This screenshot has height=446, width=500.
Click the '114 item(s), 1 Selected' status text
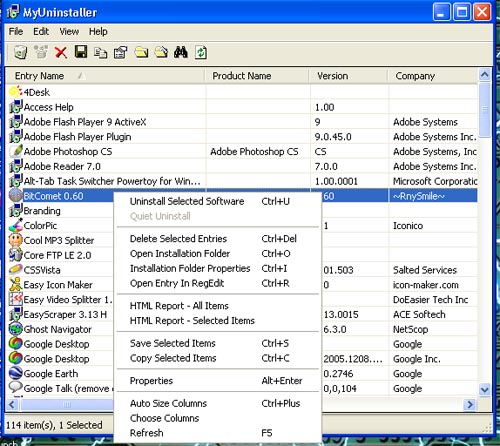[x=54, y=425]
